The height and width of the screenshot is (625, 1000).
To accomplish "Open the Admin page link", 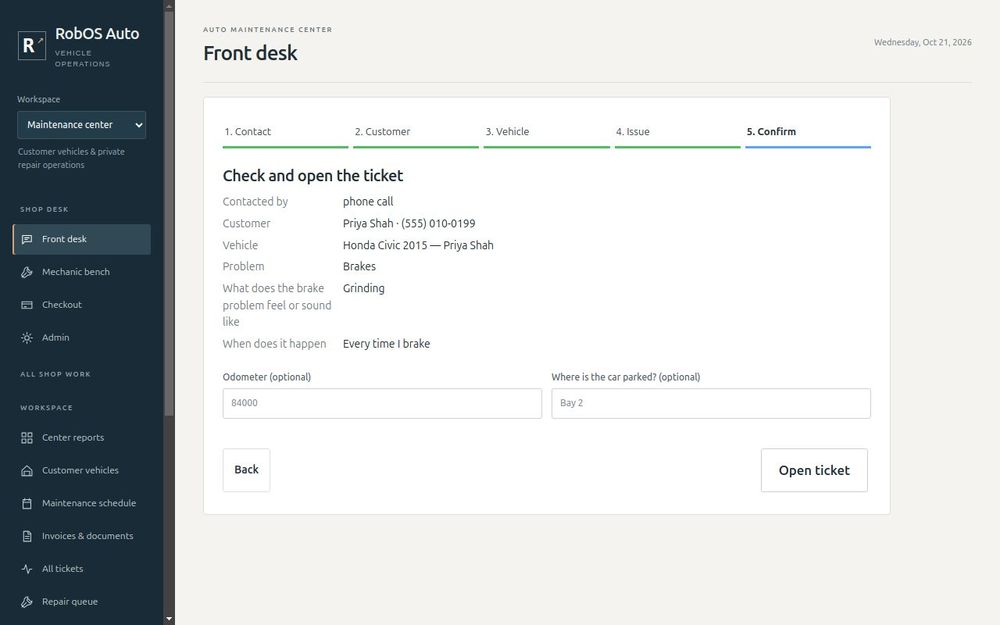I will (82, 338).
